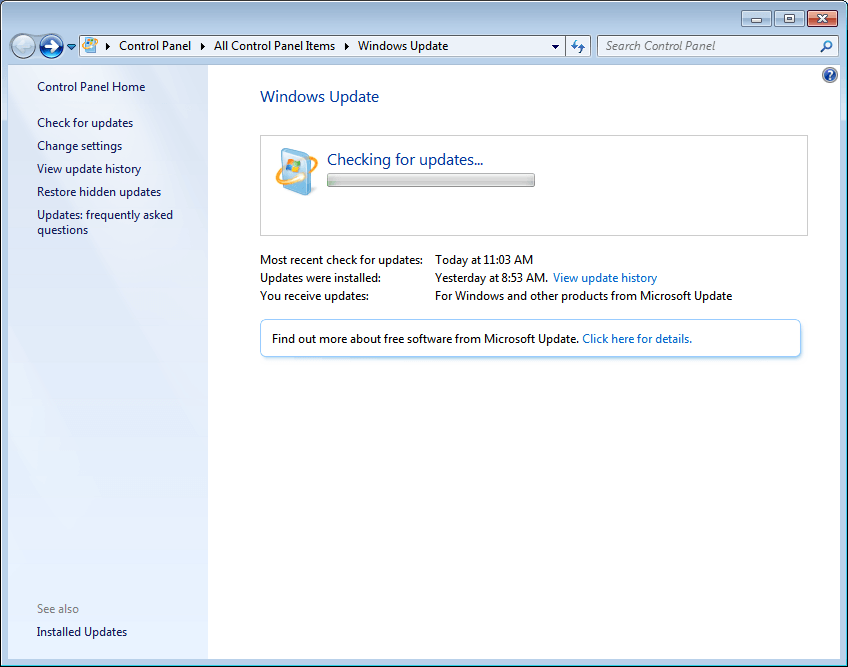Open the recent pages dropdown arrow

(71, 47)
